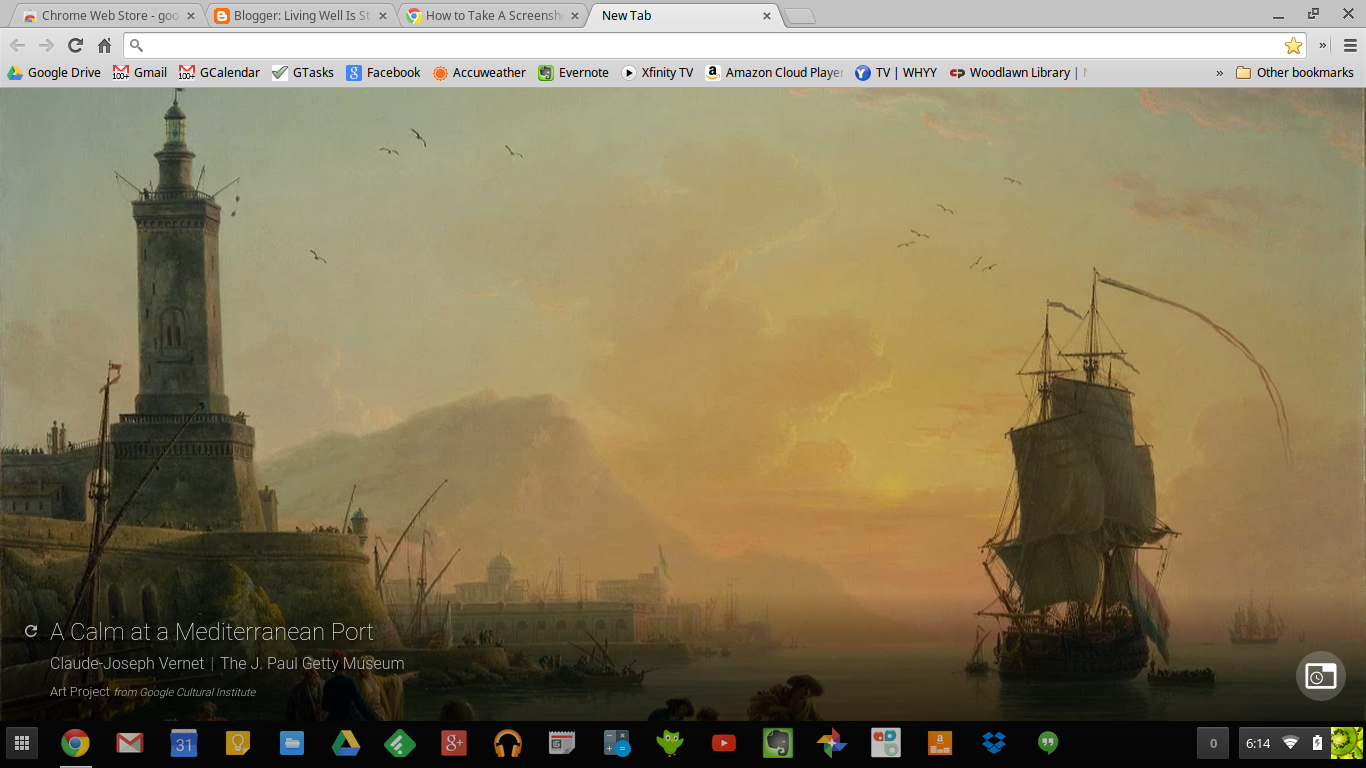Image resolution: width=1366 pixels, height=768 pixels.
Task: Open Evernote elephant icon in shelf
Action: [x=778, y=743]
